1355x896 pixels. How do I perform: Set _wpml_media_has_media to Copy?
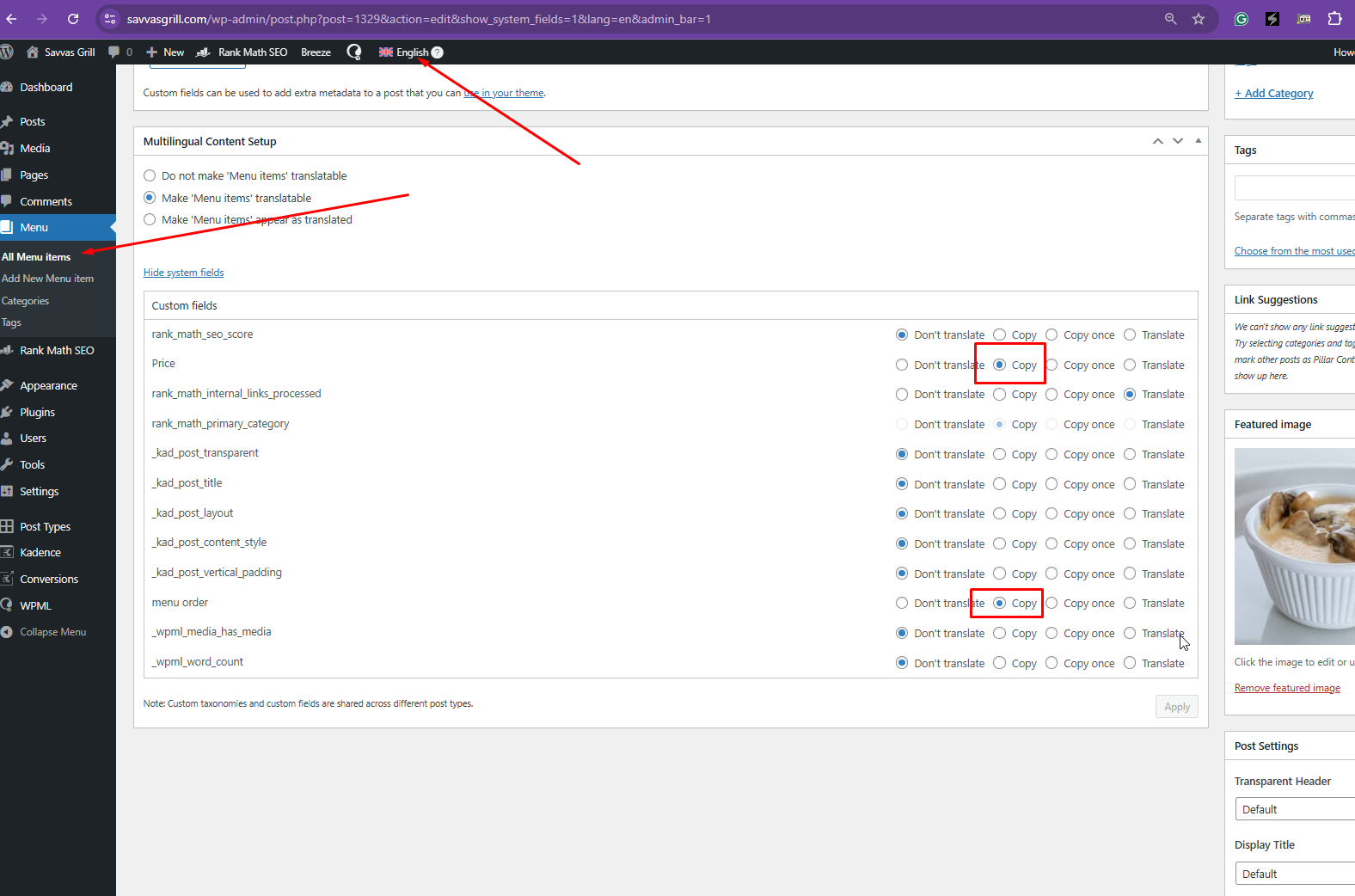[999, 633]
